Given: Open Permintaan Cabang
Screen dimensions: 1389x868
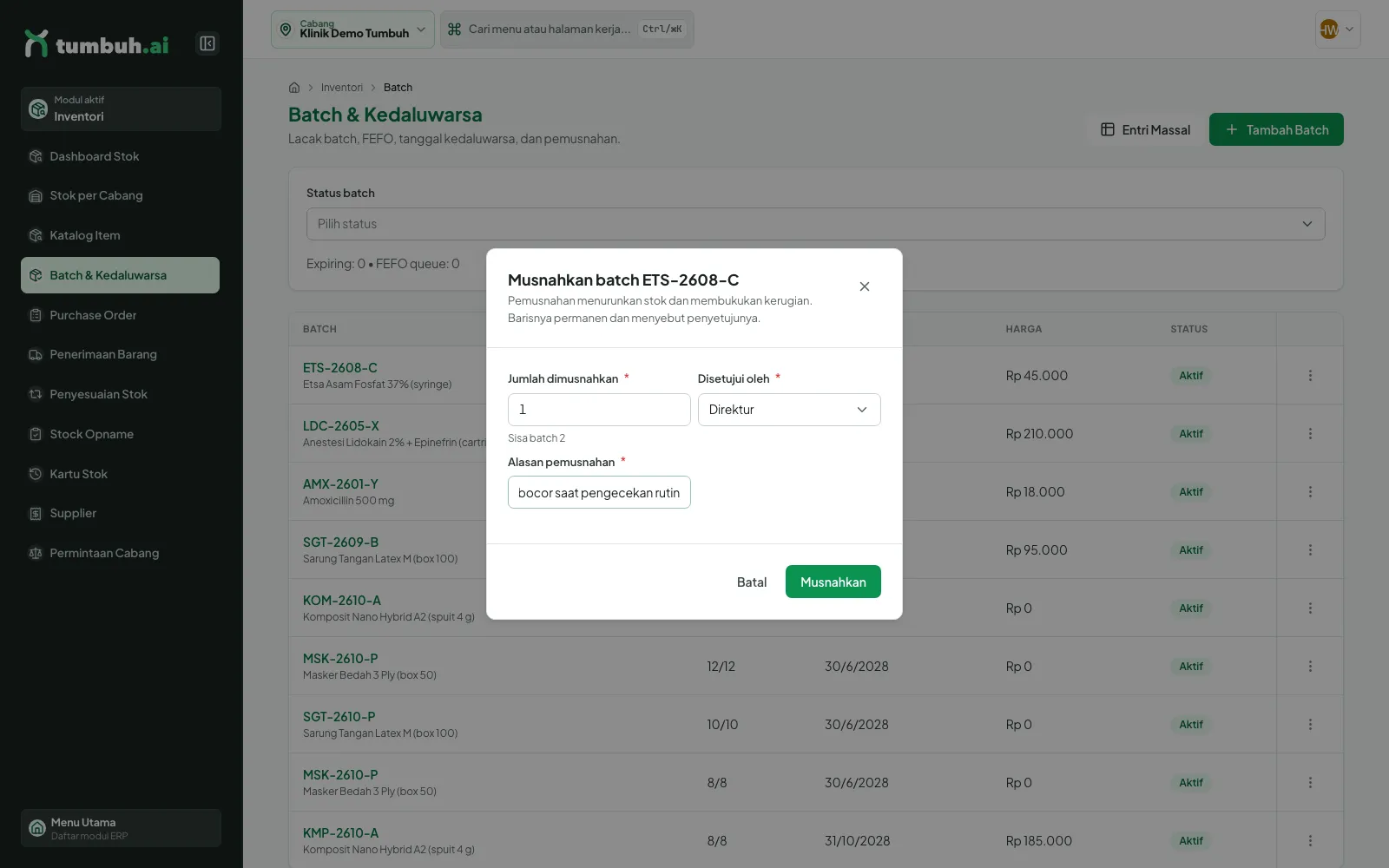Looking at the screenshot, I should pyautogui.click(x=120, y=553).
